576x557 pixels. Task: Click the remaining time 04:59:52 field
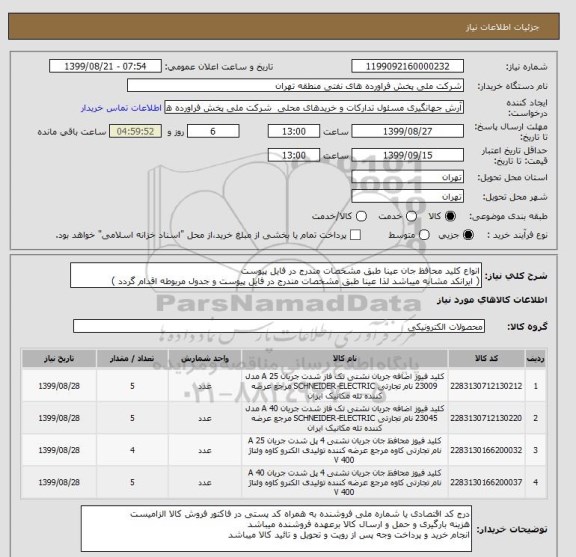pyautogui.click(x=135, y=132)
